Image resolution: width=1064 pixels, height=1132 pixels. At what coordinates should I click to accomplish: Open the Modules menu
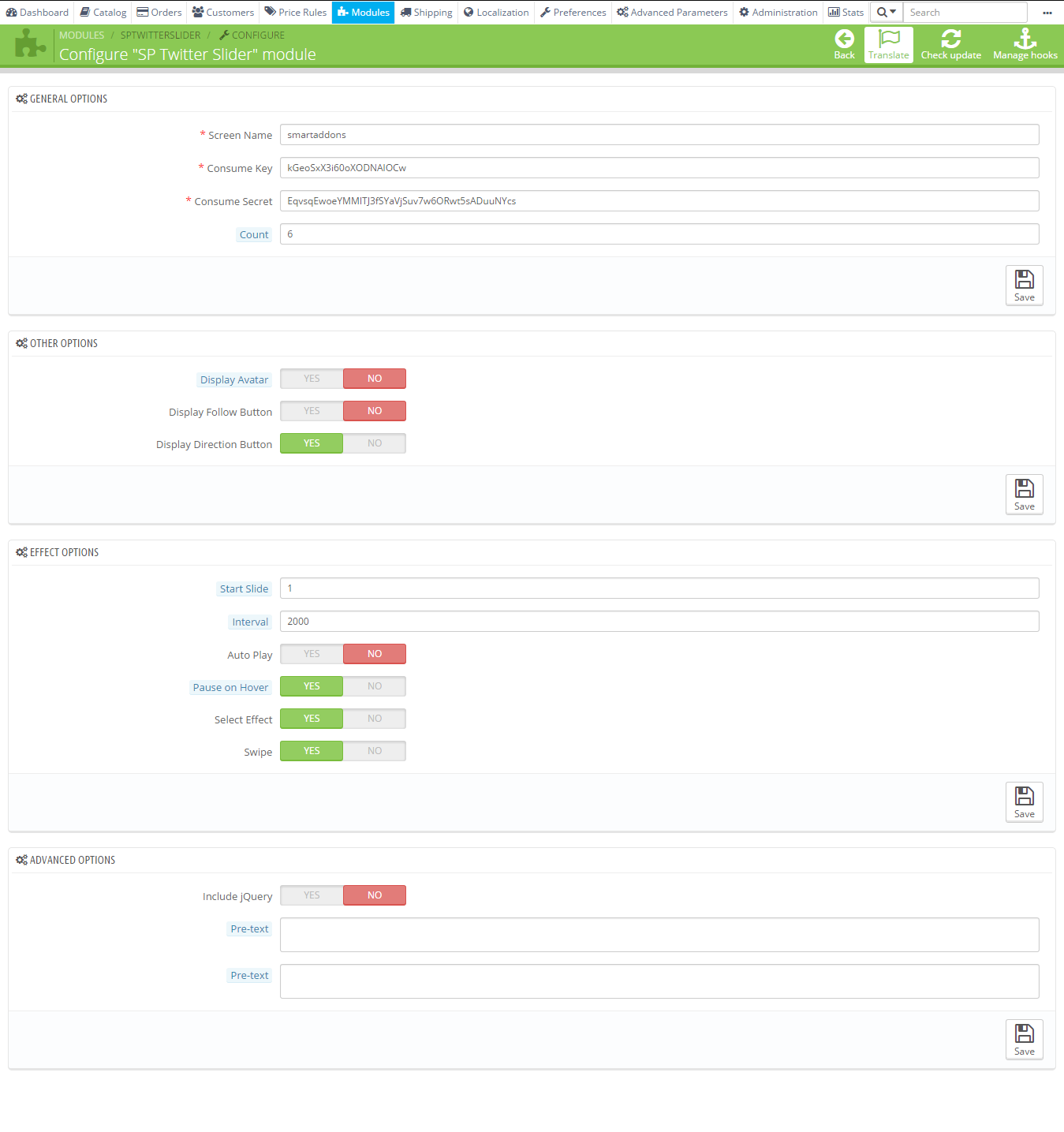364,13
